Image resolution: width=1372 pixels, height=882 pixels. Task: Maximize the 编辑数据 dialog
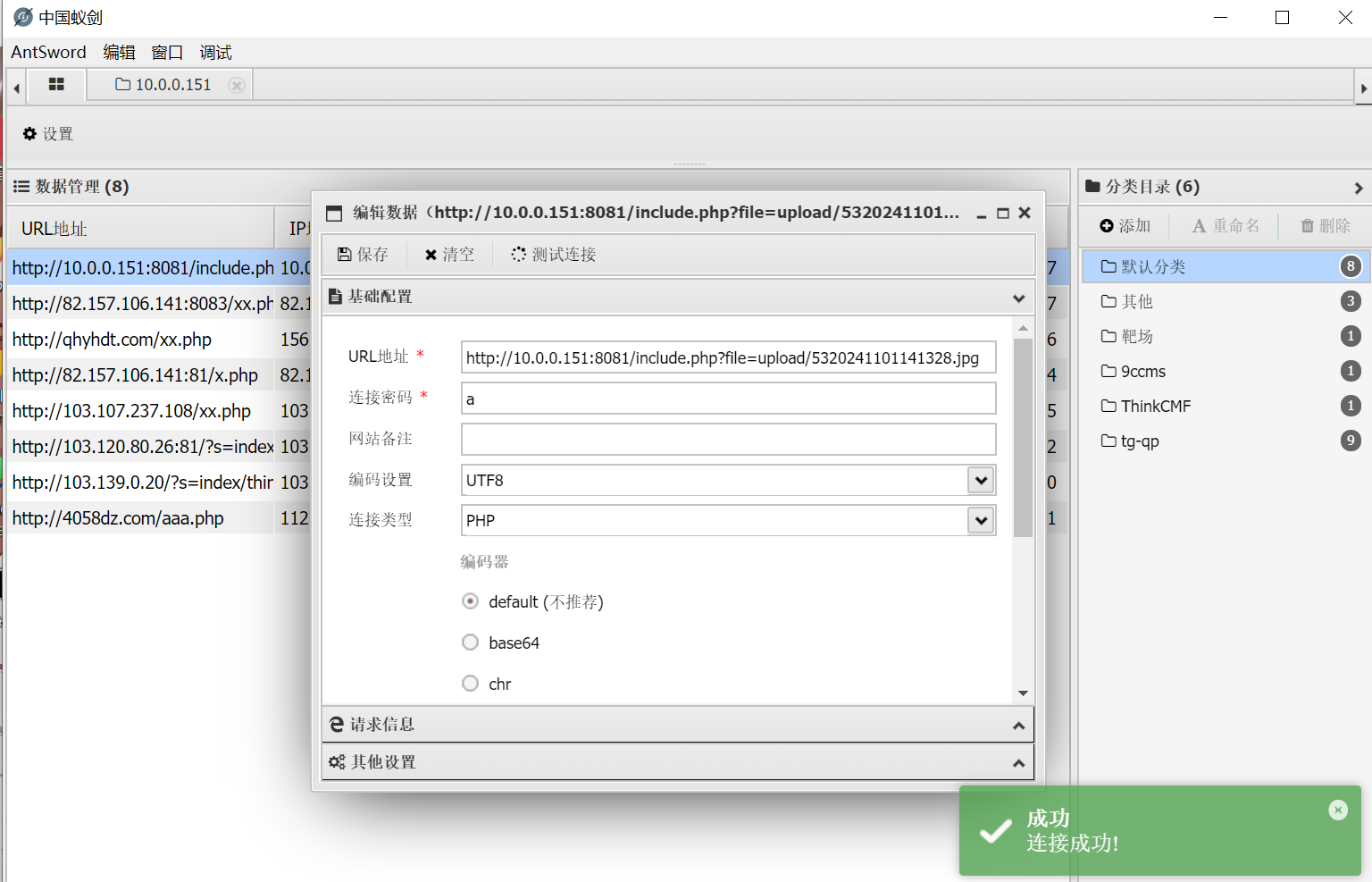click(x=1003, y=213)
